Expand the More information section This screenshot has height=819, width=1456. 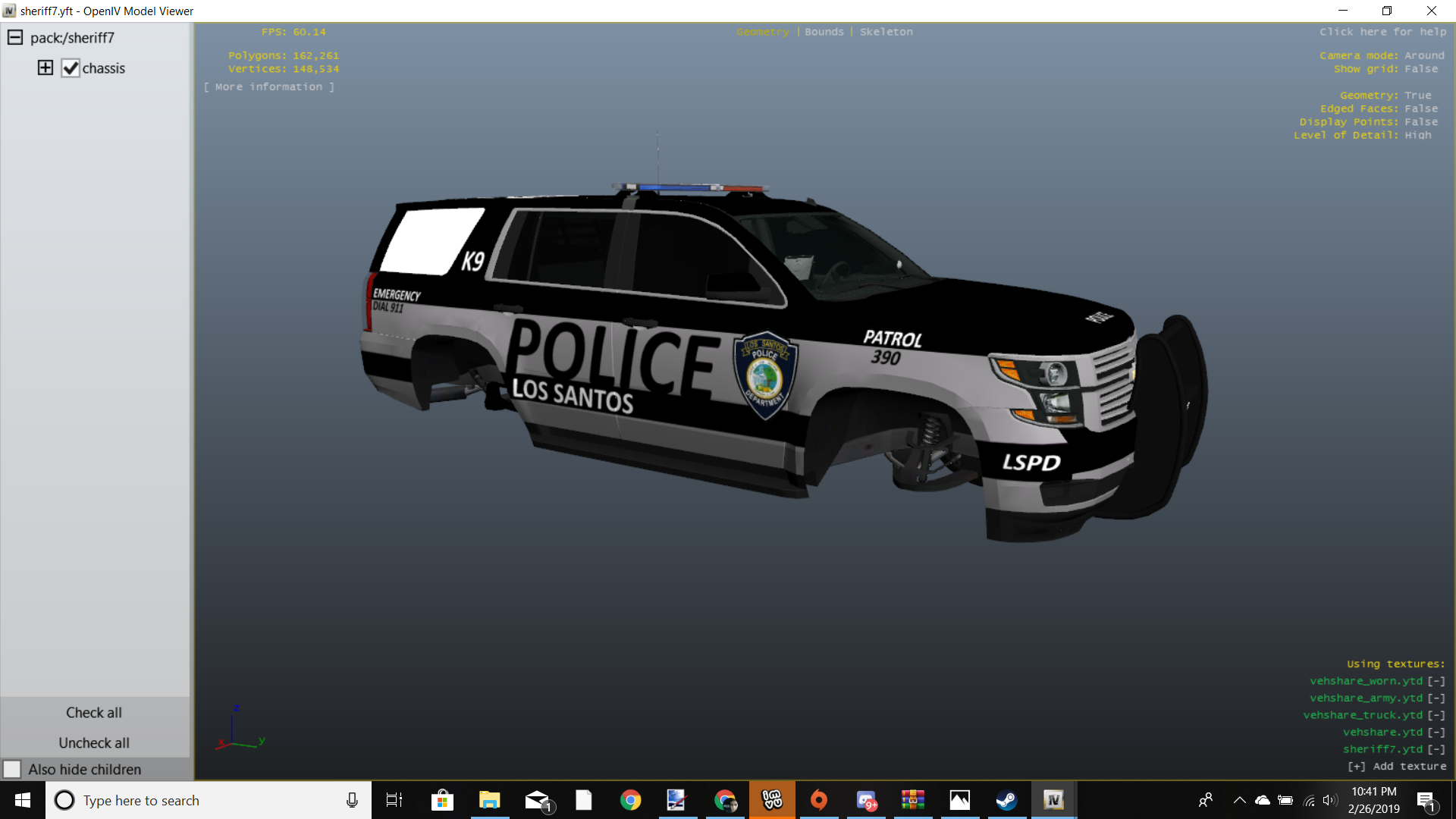(x=268, y=87)
